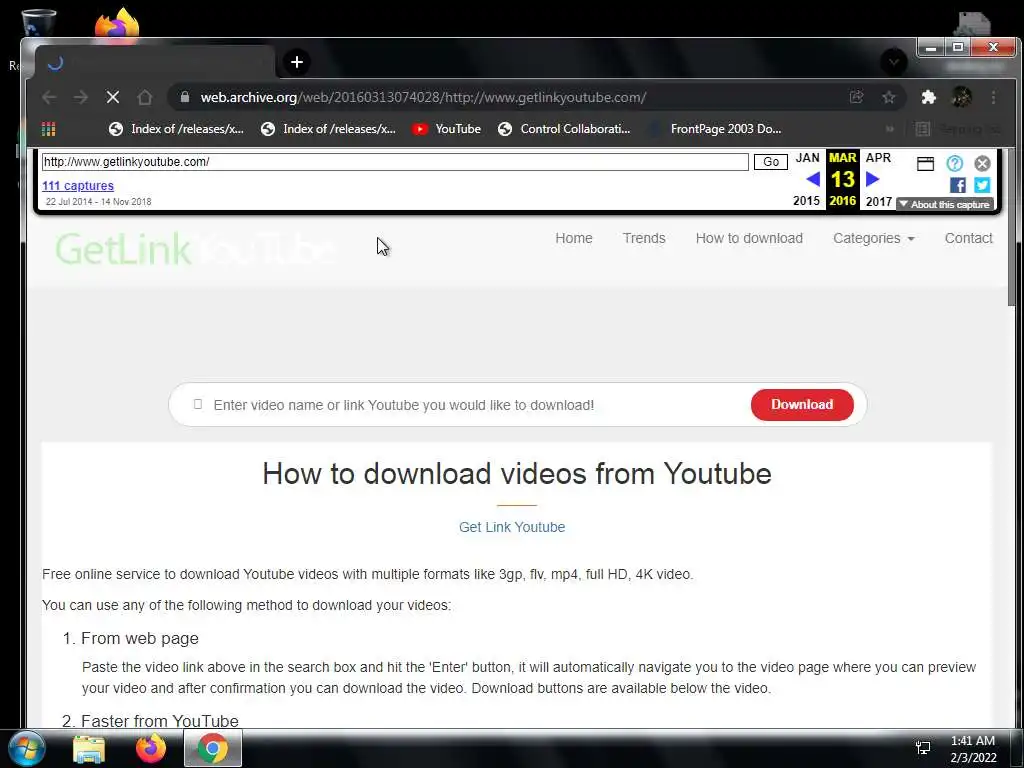Stop page loading with the X button
Image resolution: width=1024 pixels, height=768 pixels.
(112, 97)
